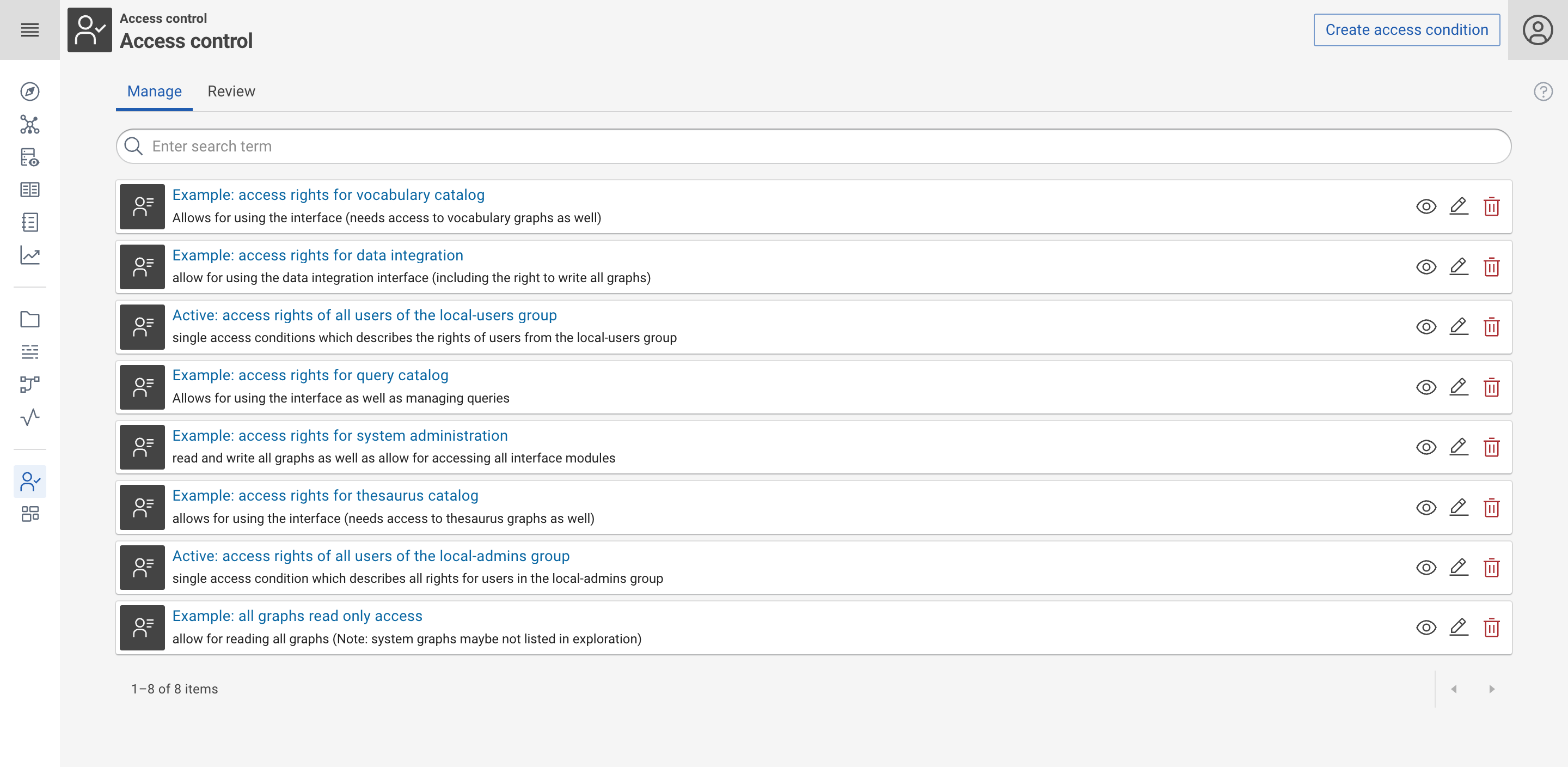1568x767 pixels.
Task: Edit the all graphs read only condition
Action: pos(1459,628)
